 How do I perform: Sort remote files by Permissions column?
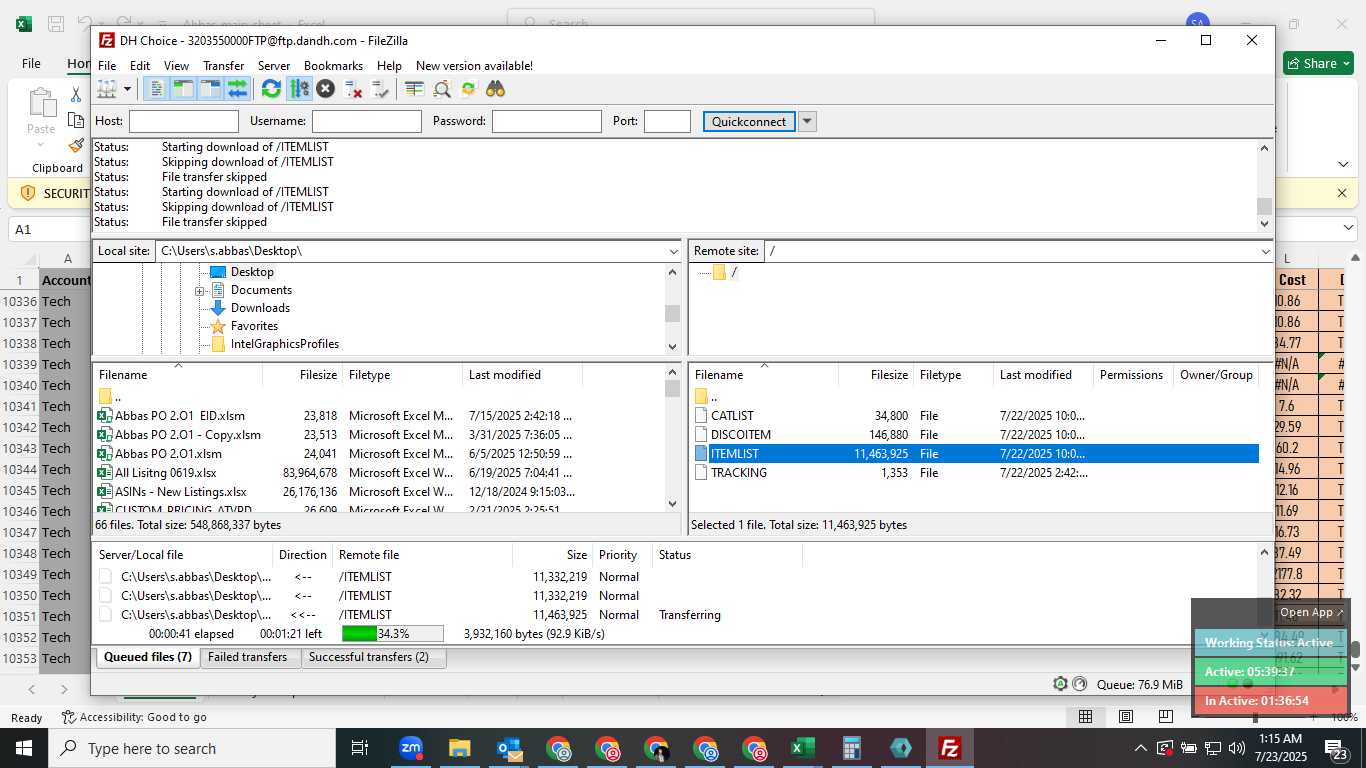(1131, 375)
